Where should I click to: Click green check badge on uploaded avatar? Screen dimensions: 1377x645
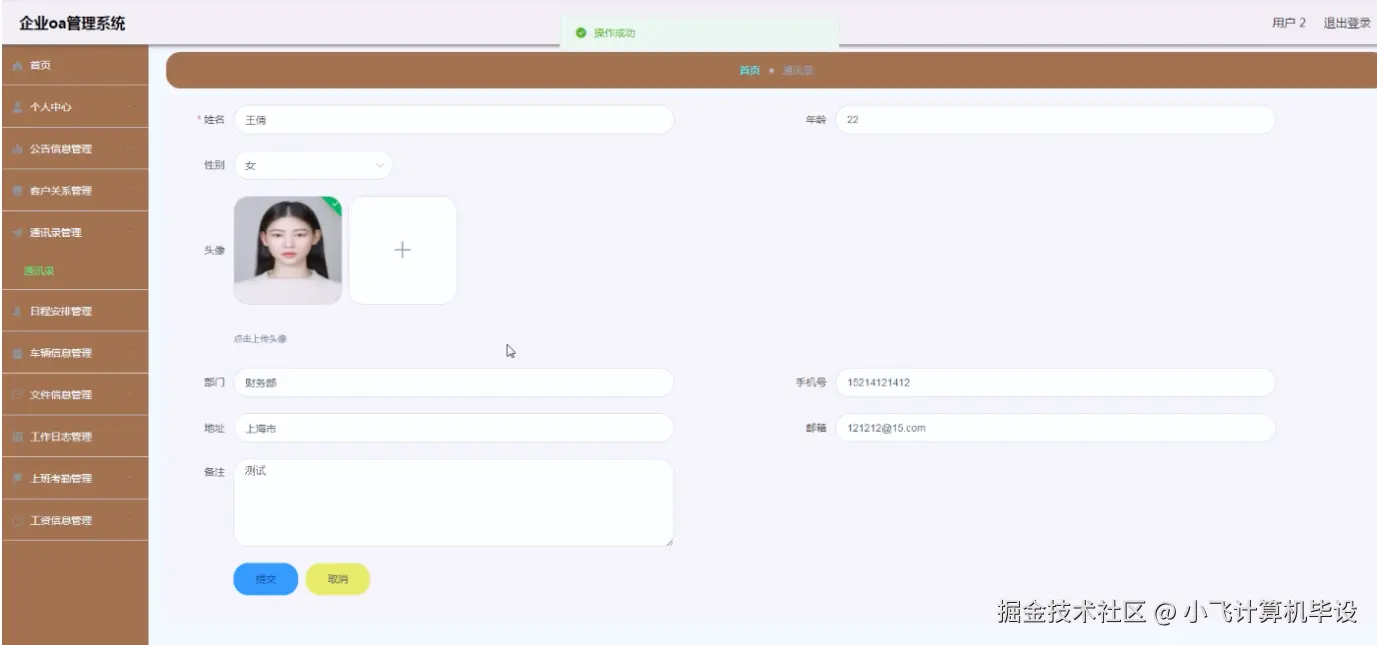point(334,204)
